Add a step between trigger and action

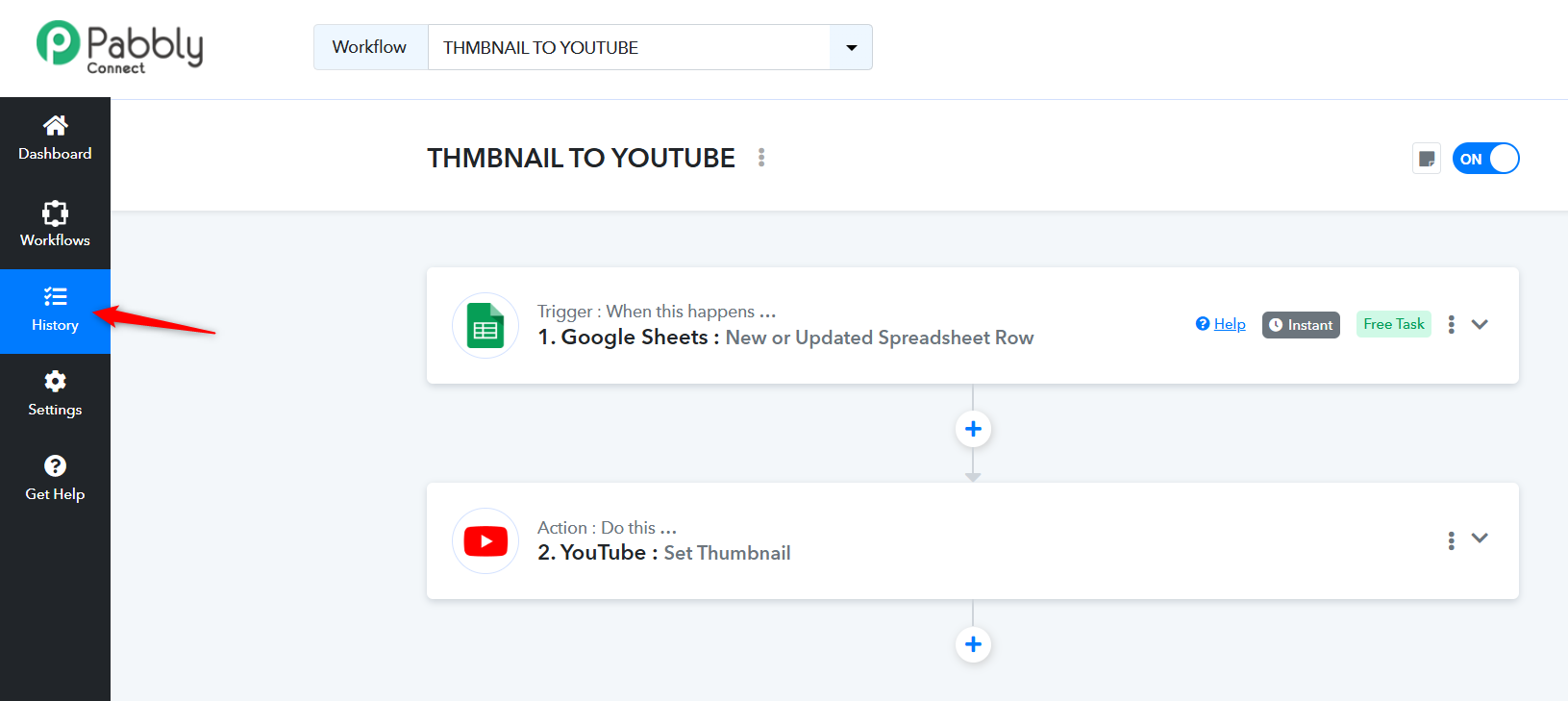[x=973, y=429]
